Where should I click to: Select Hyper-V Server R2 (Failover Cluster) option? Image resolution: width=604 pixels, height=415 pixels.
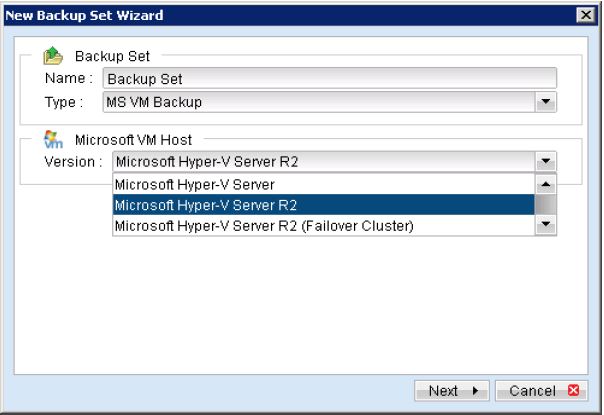pyautogui.click(x=324, y=225)
